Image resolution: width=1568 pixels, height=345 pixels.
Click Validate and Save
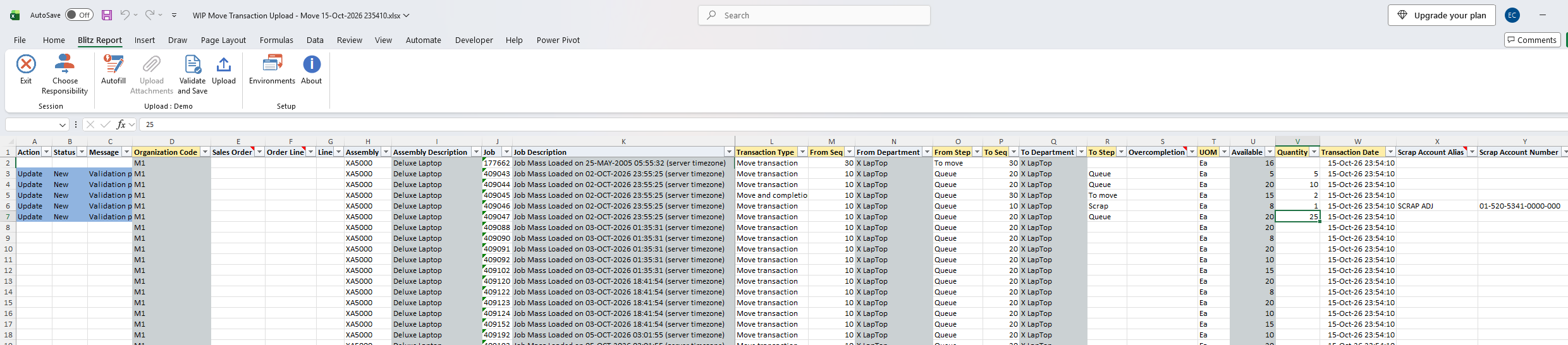[x=192, y=75]
